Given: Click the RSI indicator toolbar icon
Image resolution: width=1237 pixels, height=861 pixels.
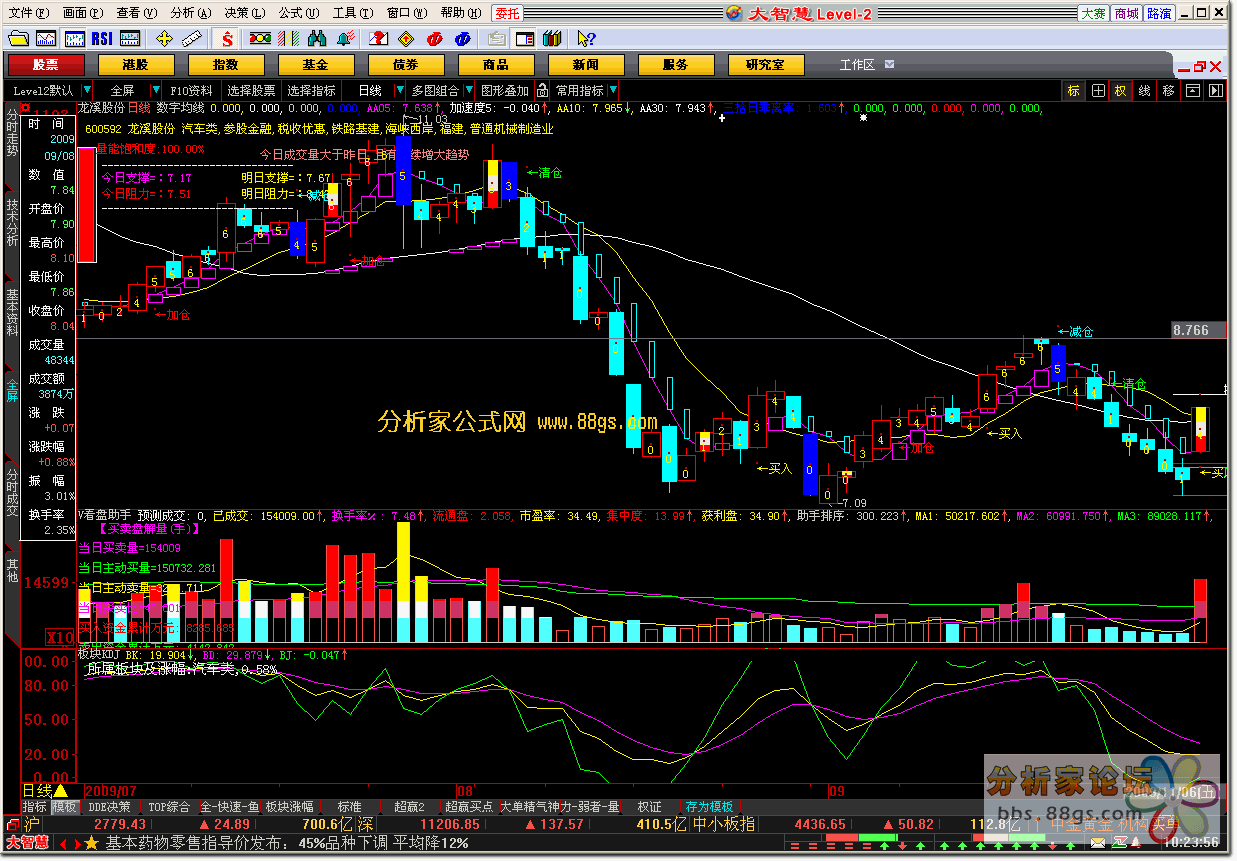Looking at the screenshot, I should click(x=102, y=39).
